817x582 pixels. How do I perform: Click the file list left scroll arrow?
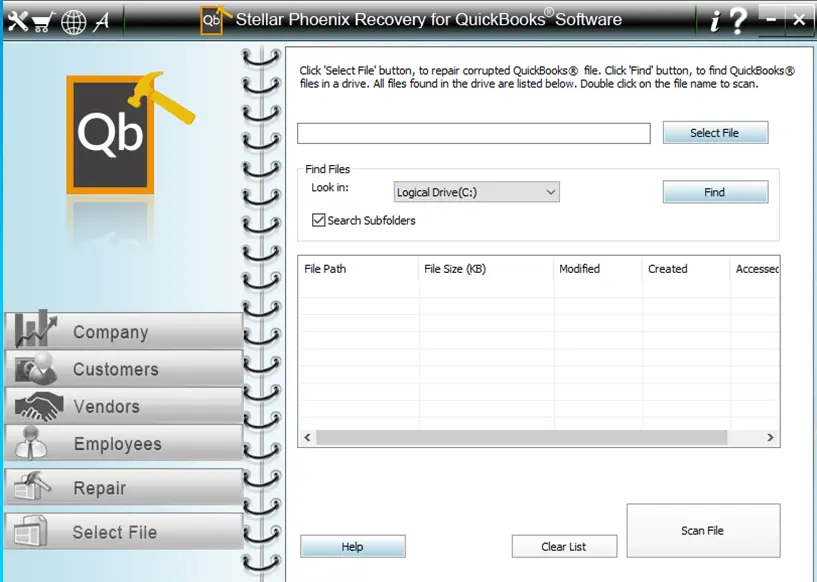pyautogui.click(x=307, y=437)
